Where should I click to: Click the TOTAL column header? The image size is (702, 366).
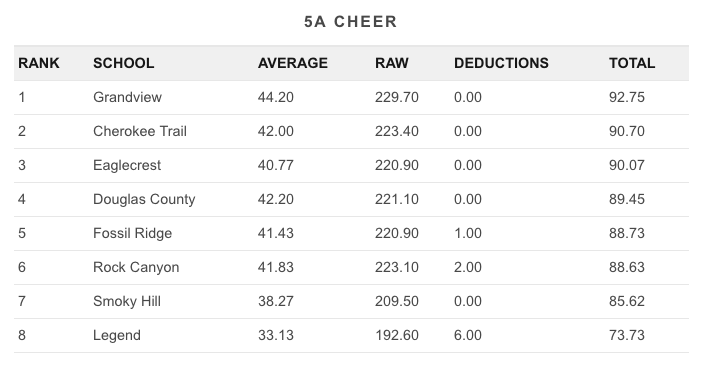(x=632, y=63)
